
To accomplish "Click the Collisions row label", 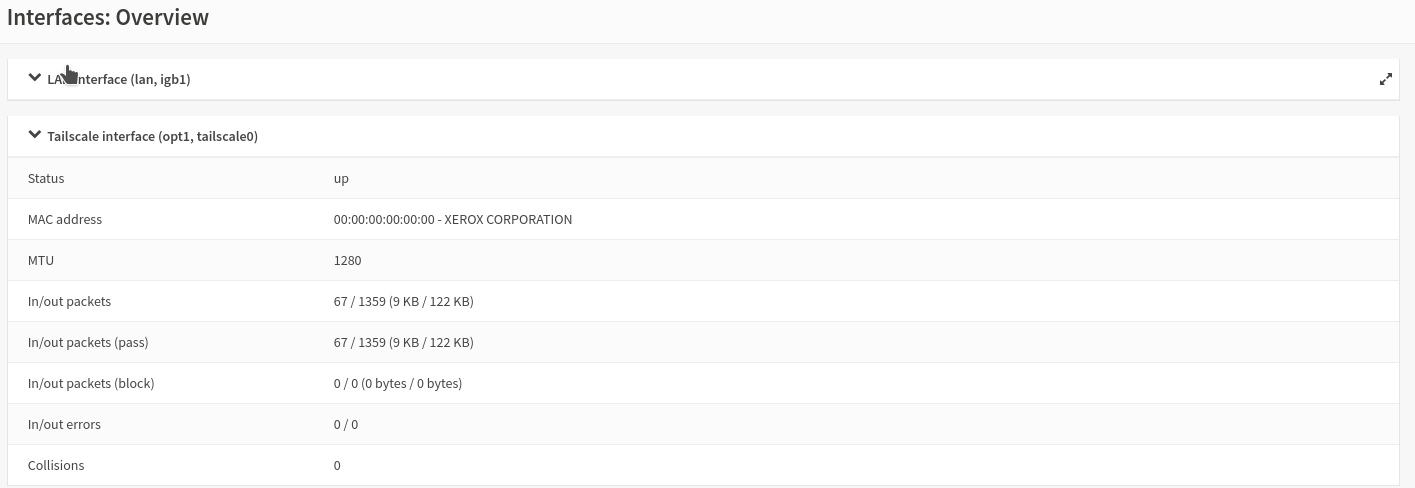I will (56, 465).
